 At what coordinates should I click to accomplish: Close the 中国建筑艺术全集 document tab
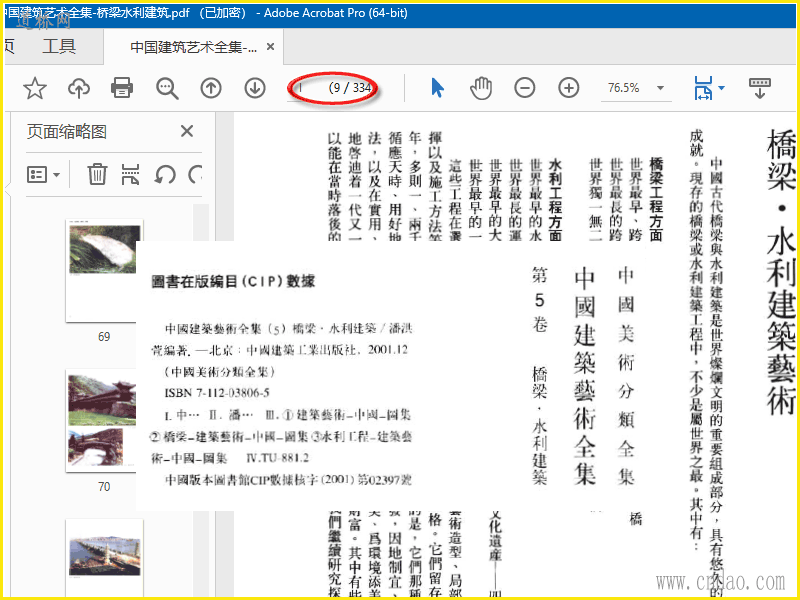click(270, 47)
